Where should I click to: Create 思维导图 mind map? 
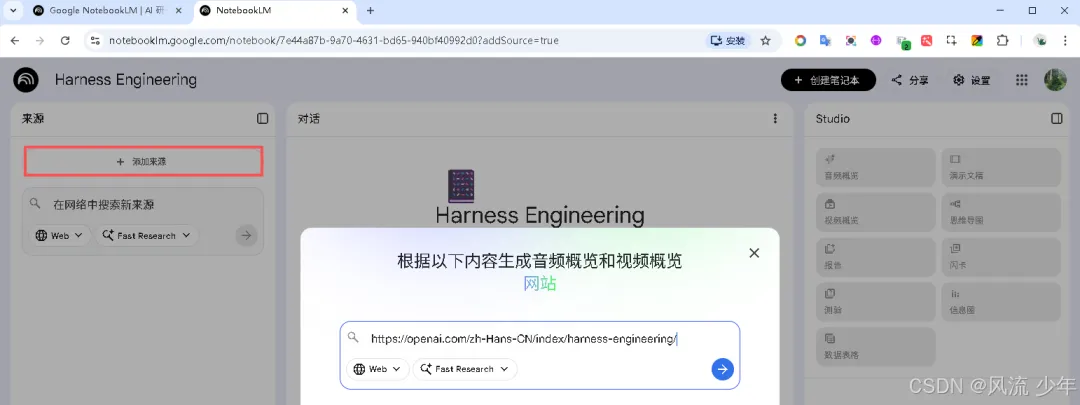click(x=1001, y=212)
